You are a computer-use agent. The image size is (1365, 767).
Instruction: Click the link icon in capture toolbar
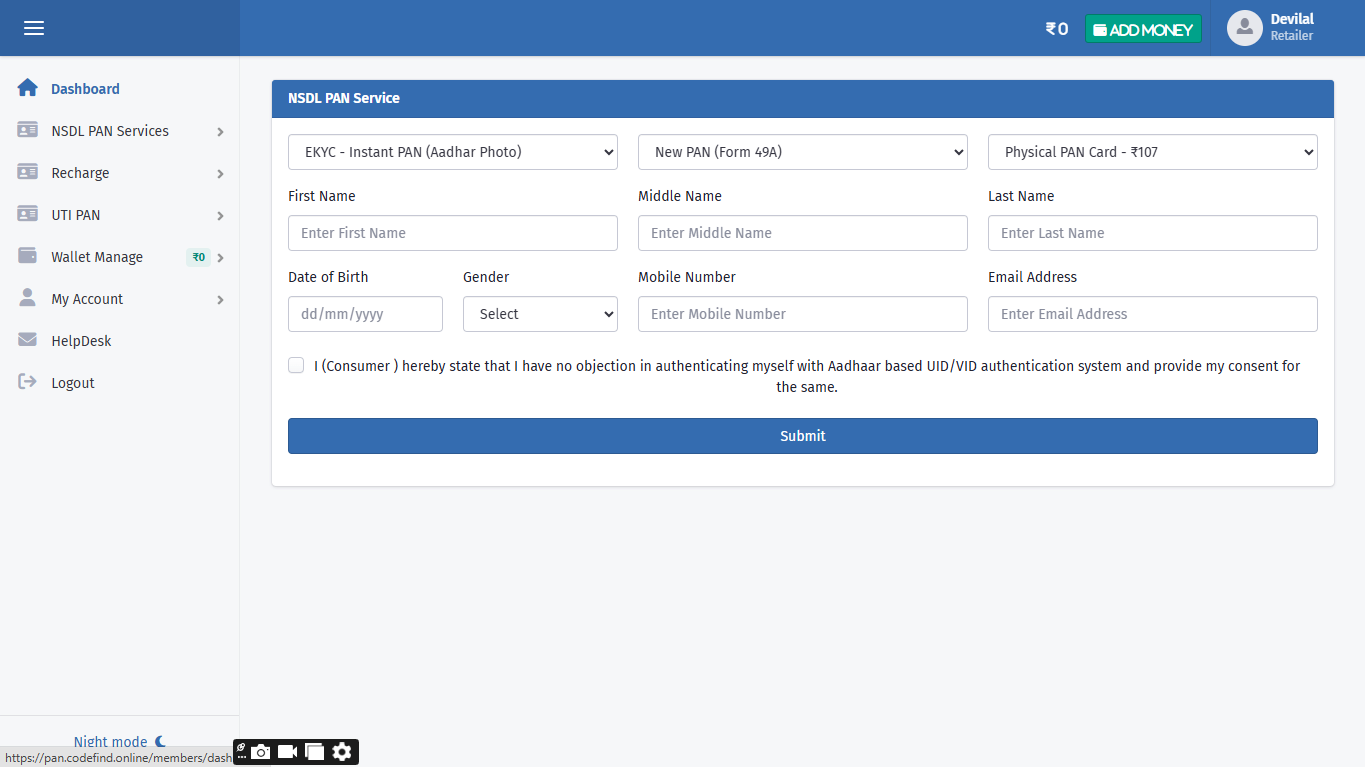point(241,747)
